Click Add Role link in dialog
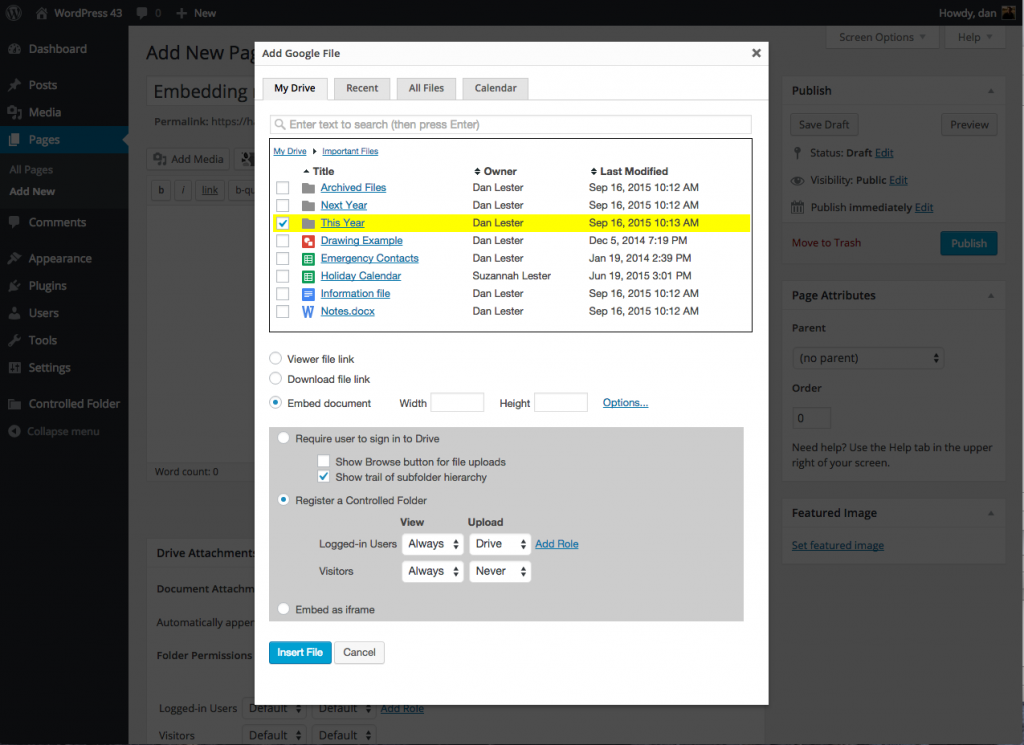Image resolution: width=1024 pixels, height=745 pixels. pyautogui.click(x=557, y=544)
